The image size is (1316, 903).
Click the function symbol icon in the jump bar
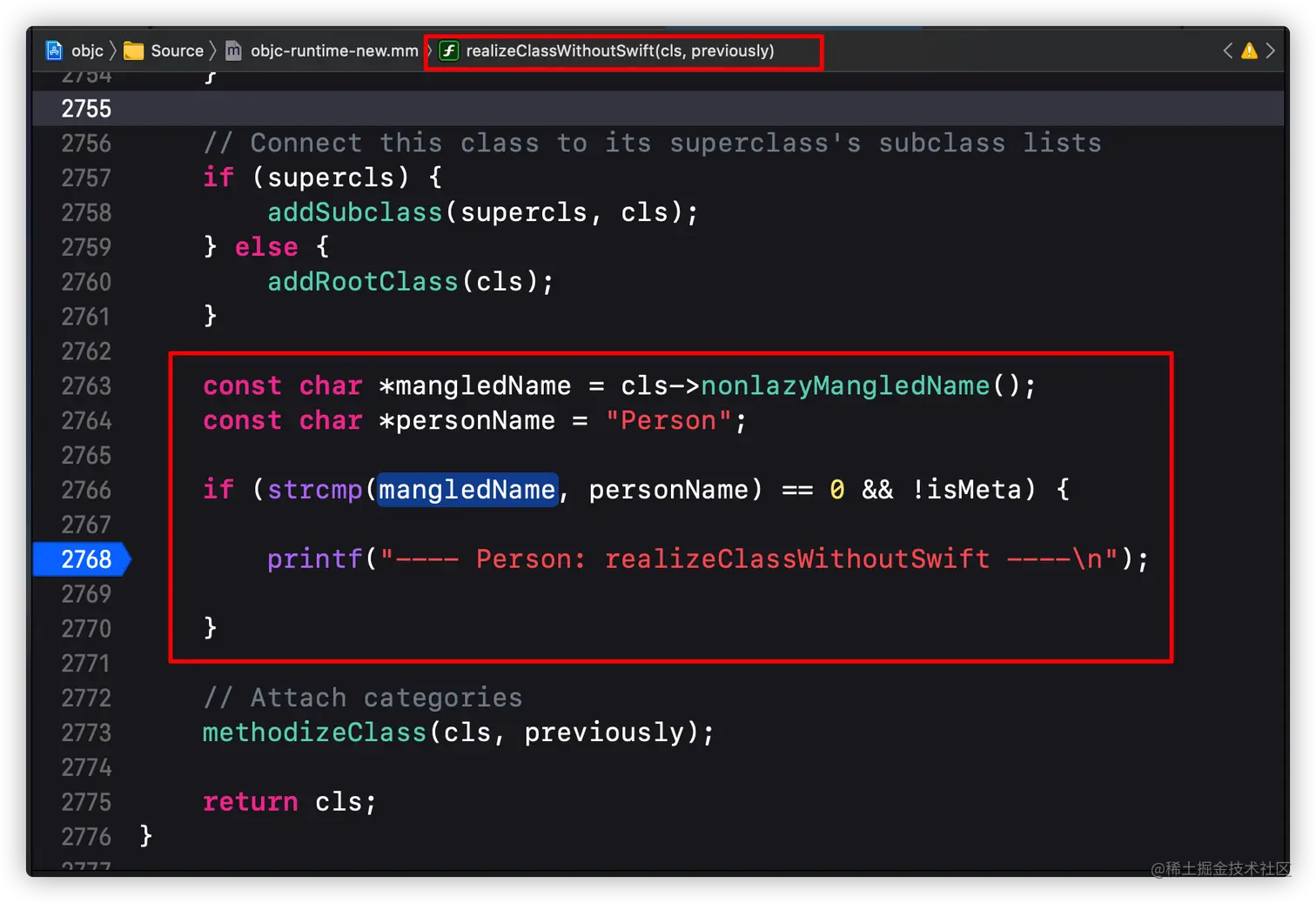pyautogui.click(x=448, y=50)
